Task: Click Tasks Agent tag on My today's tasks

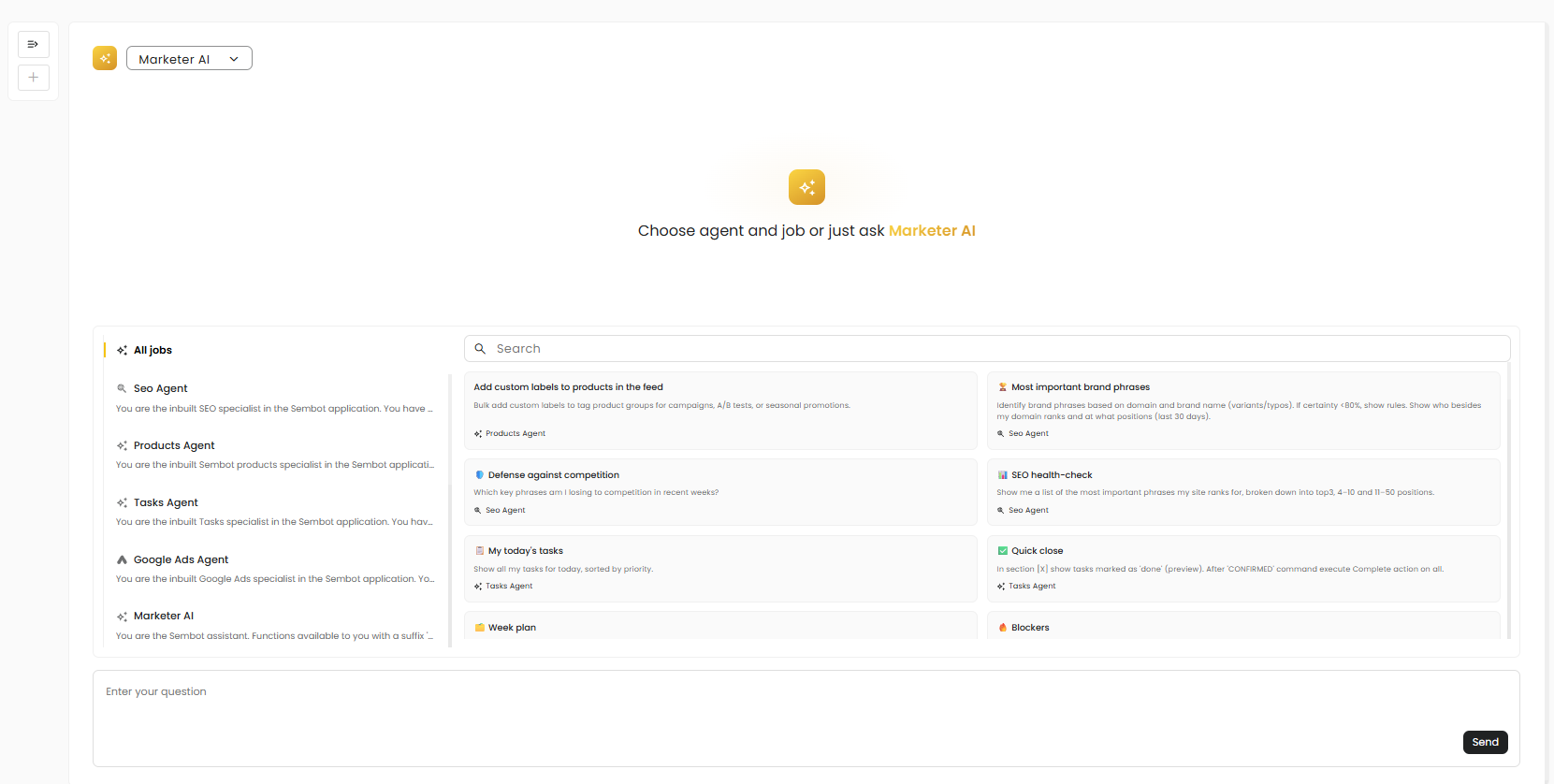Action: coord(502,586)
